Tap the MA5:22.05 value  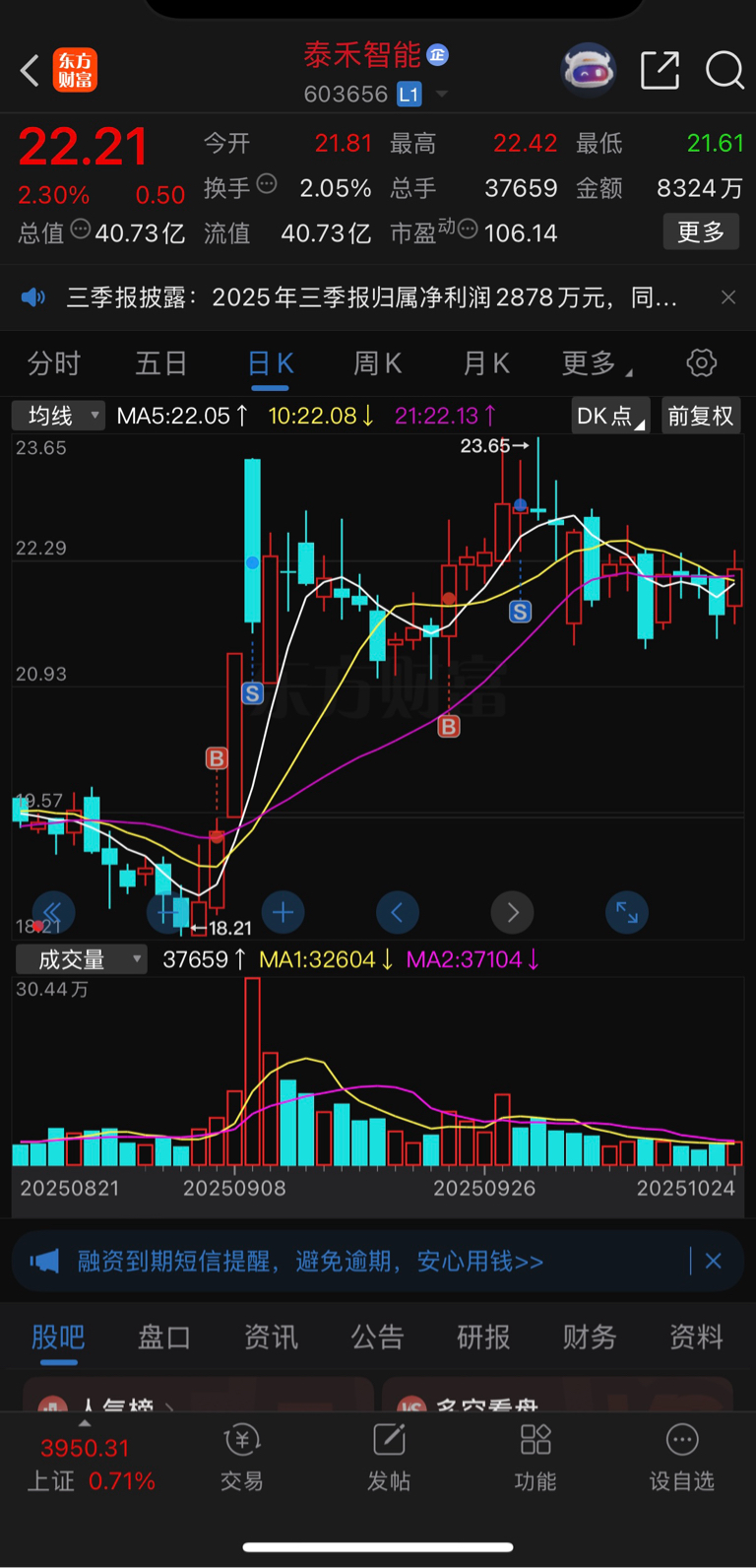click(x=182, y=416)
